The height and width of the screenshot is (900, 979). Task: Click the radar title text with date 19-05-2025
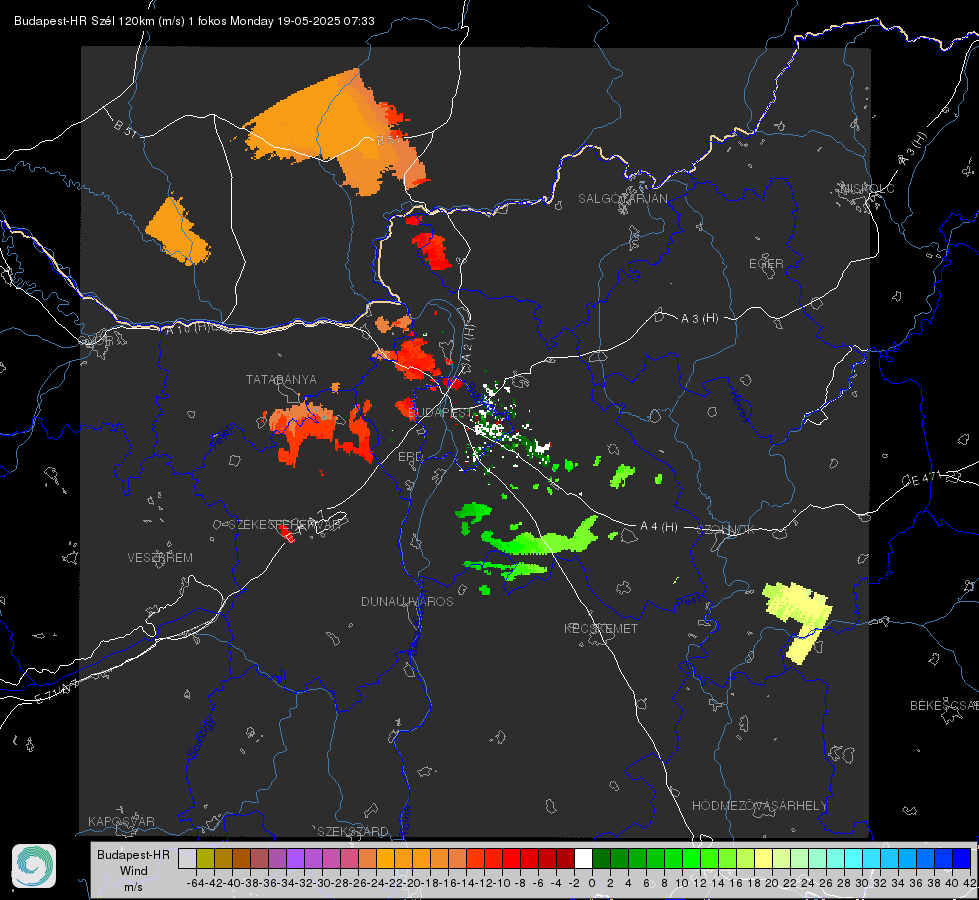(194, 21)
